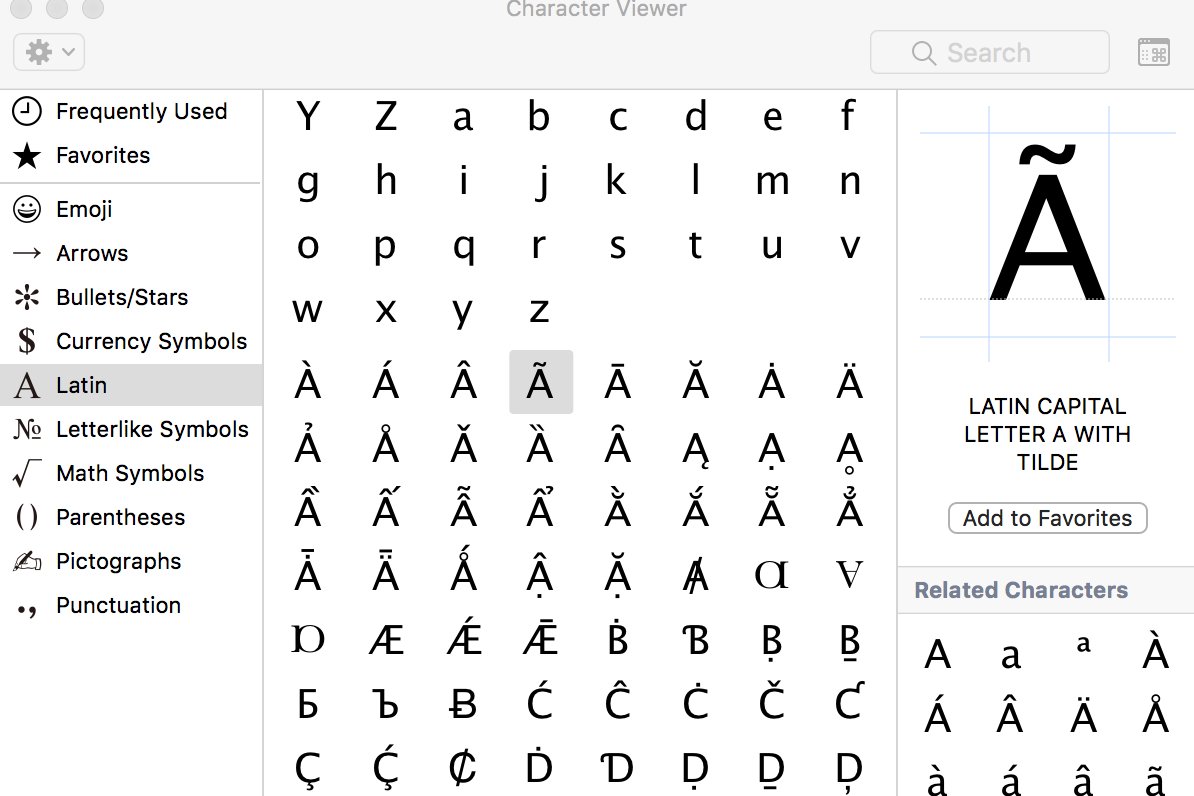Choose the lowercase z character
The width and height of the screenshot is (1194, 796).
539,311
